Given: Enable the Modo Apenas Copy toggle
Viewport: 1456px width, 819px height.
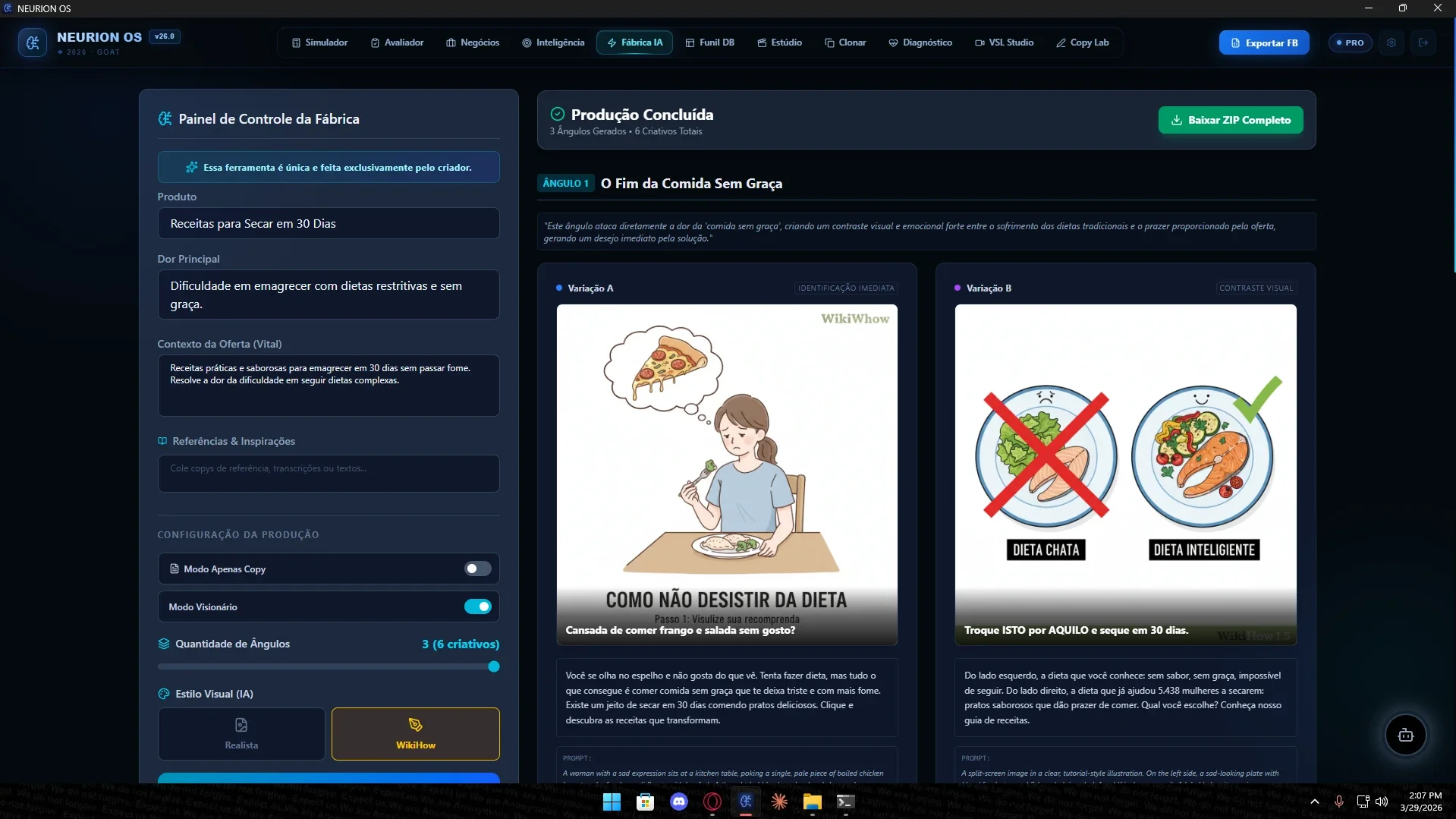Looking at the screenshot, I should pyautogui.click(x=477, y=569).
